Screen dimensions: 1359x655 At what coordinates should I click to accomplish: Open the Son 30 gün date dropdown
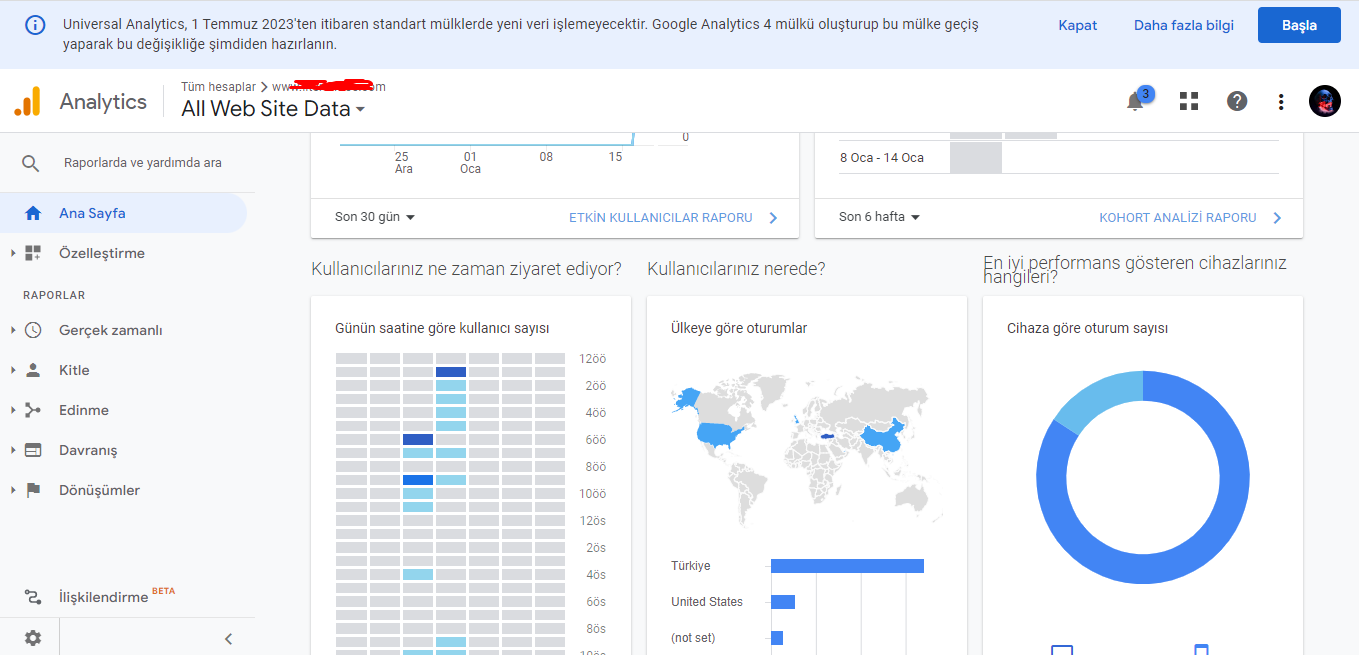(375, 217)
